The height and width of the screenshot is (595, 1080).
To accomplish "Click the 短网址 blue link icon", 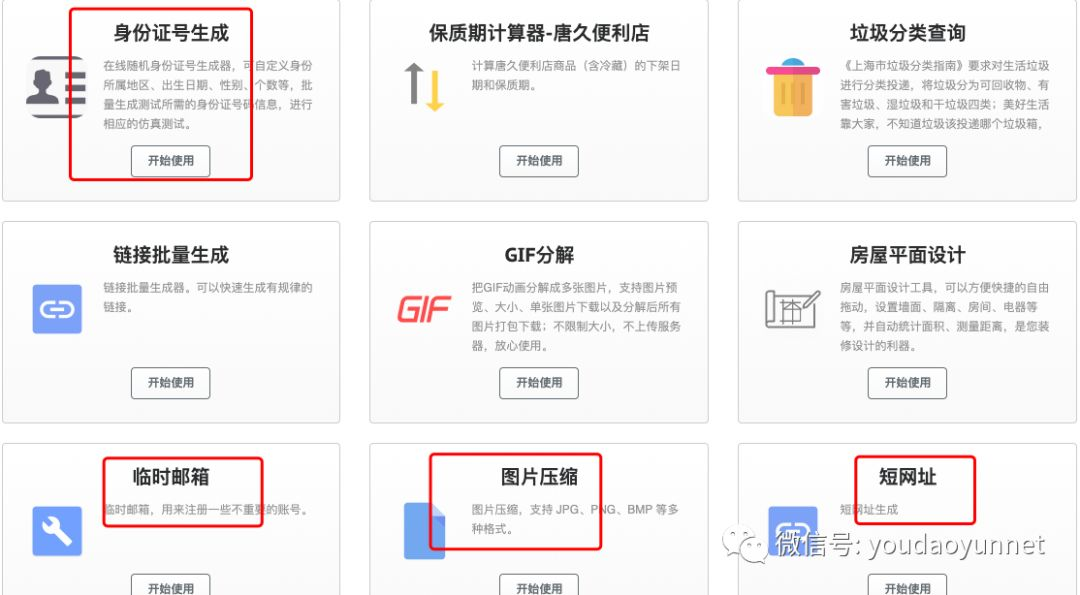I will pyautogui.click(x=793, y=531).
